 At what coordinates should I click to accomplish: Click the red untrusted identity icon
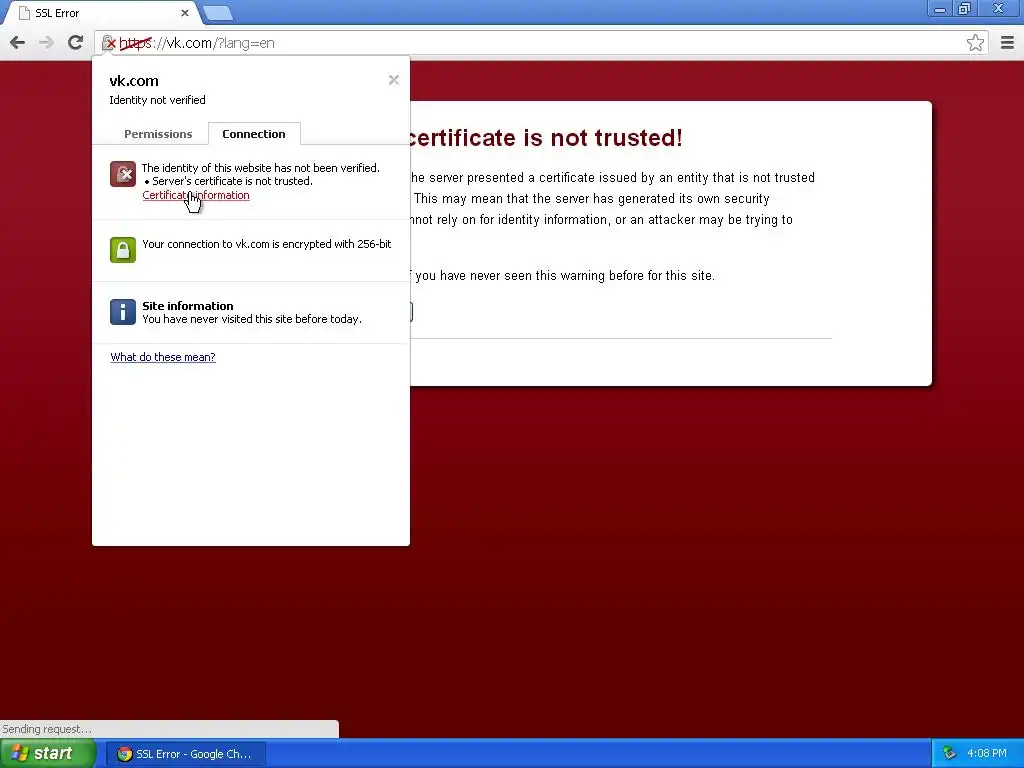coord(123,174)
